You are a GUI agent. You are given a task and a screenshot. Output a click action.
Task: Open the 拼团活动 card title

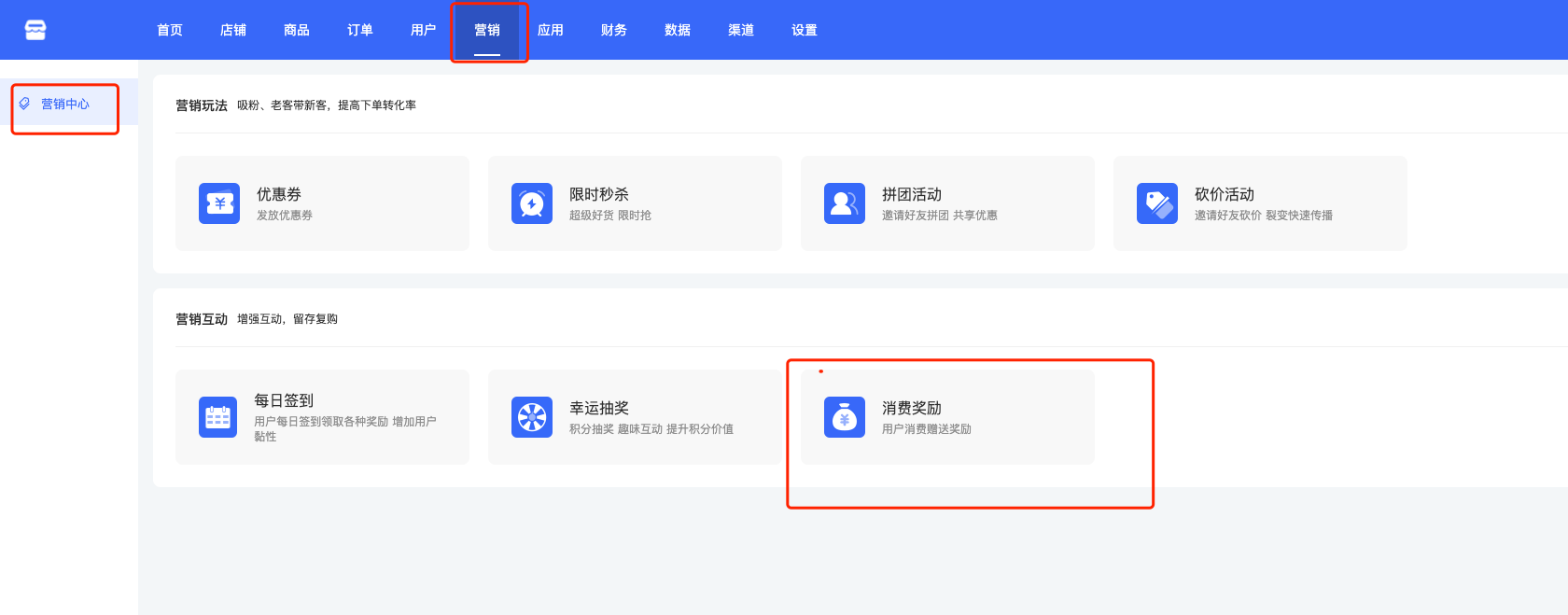(x=912, y=194)
